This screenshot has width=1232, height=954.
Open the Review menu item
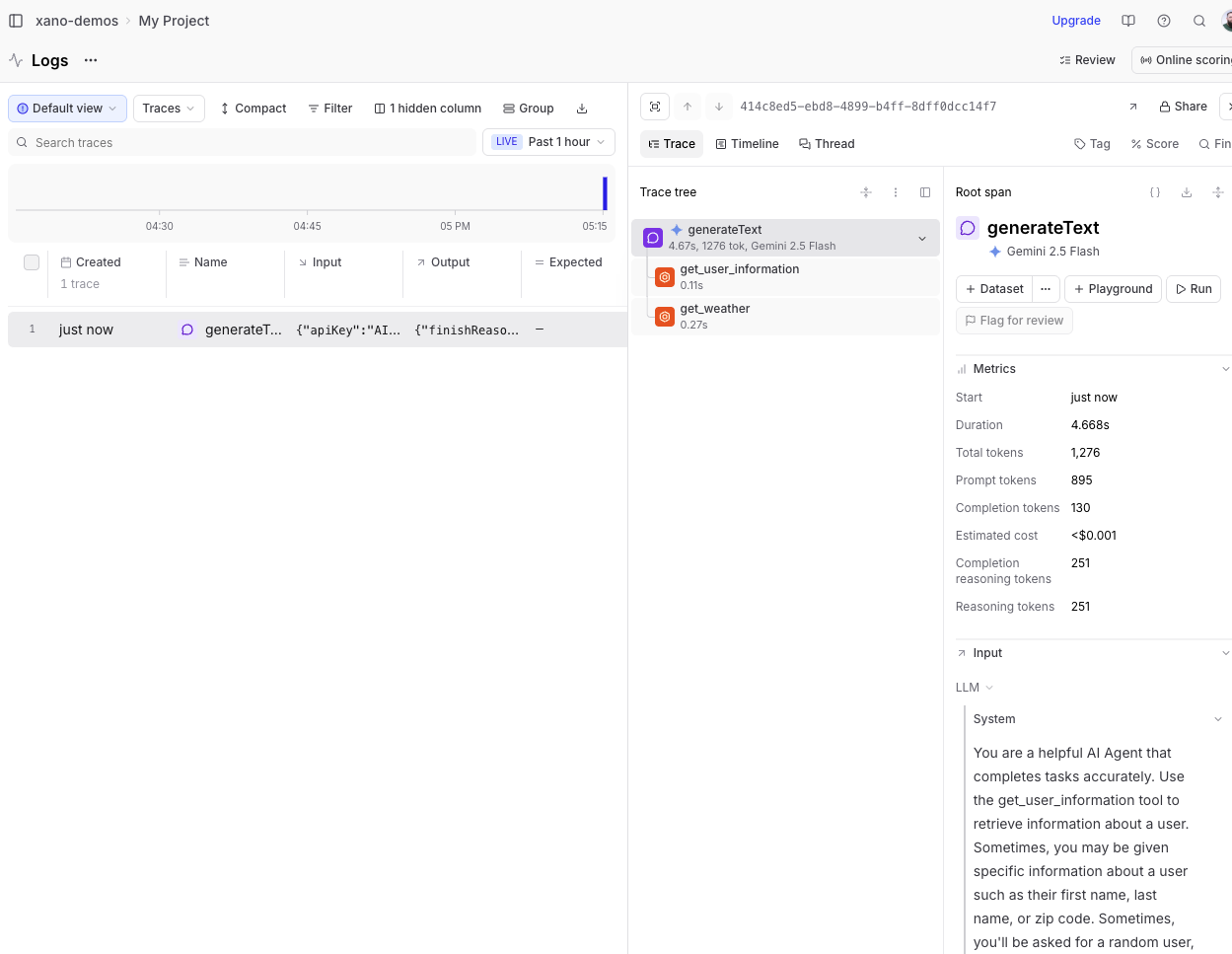click(x=1087, y=60)
